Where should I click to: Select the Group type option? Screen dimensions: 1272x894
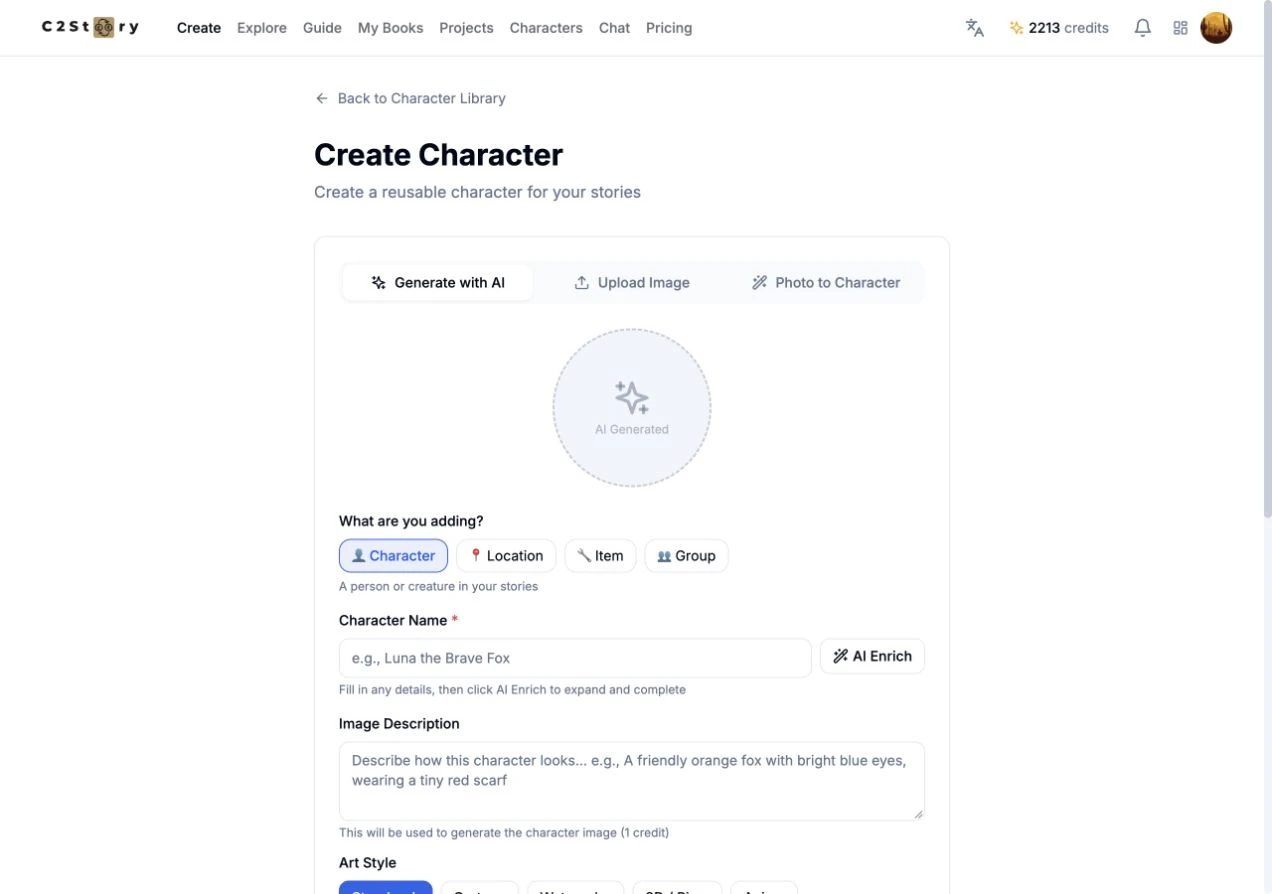point(686,556)
